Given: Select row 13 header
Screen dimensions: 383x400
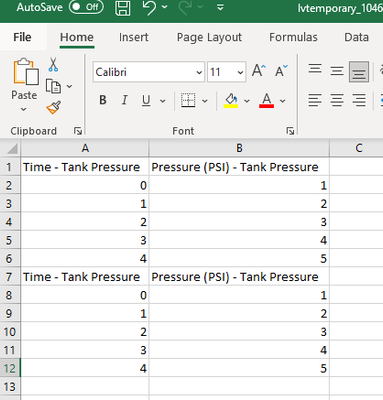Looking at the screenshot, I should coord(10,387).
